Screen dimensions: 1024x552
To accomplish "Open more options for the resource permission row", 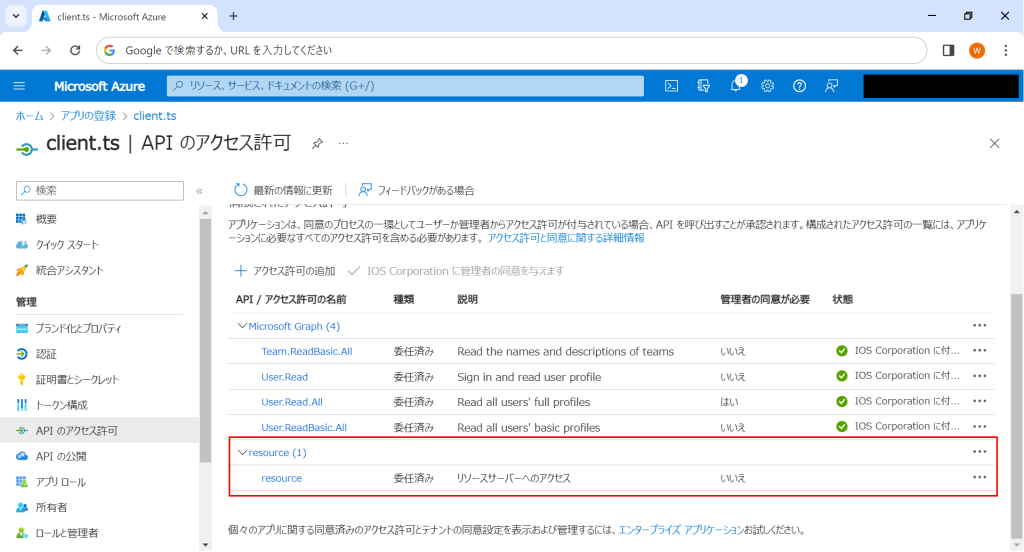I will click(x=979, y=477).
